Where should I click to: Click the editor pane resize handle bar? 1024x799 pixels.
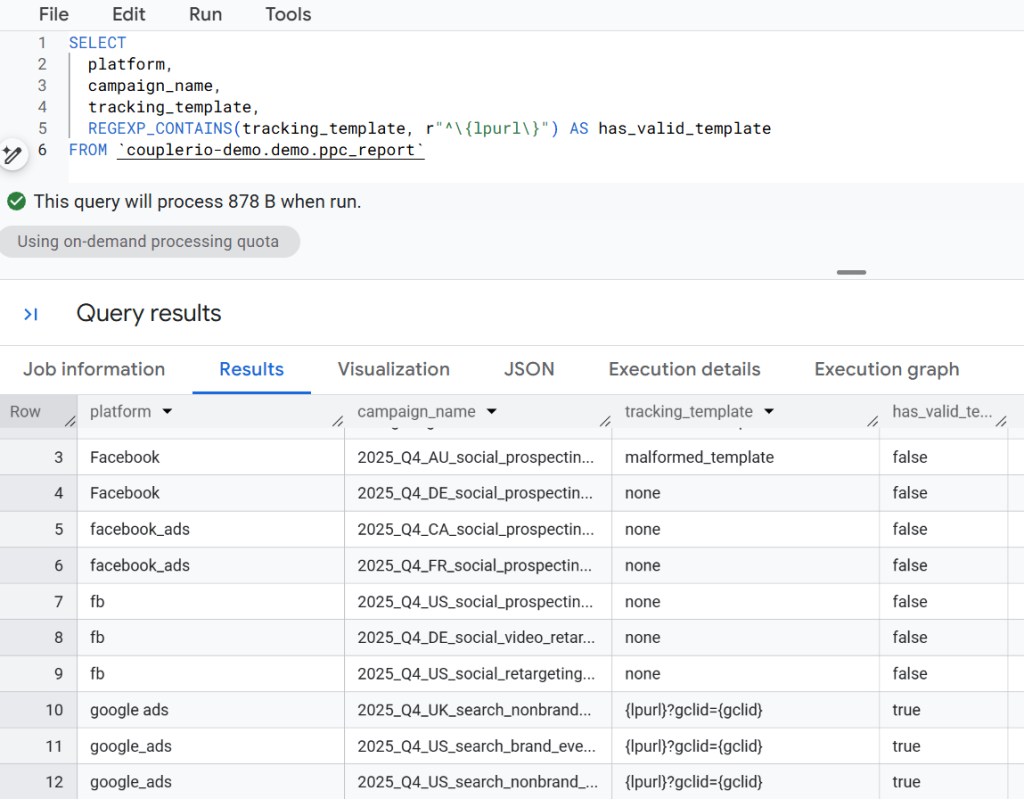point(851,272)
